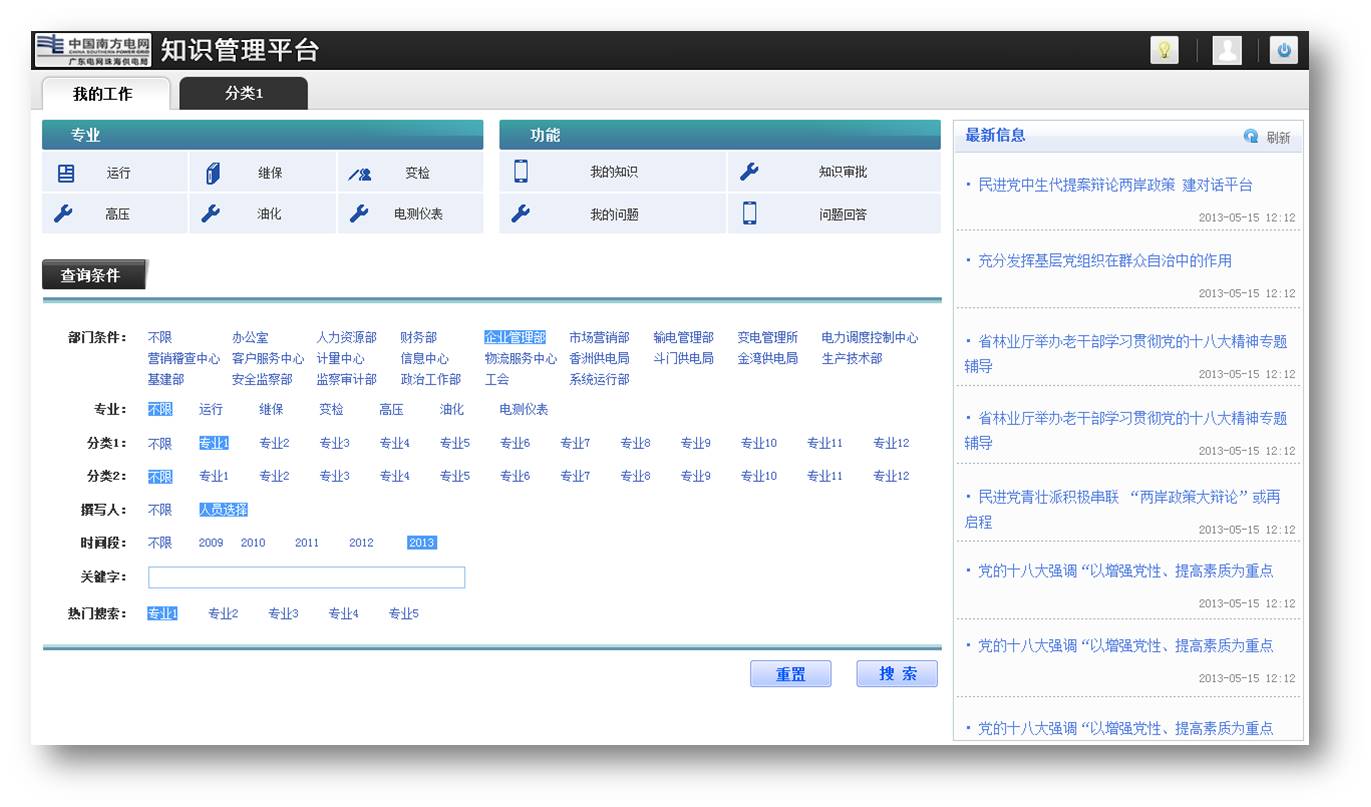This screenshot has height=807, width=1371.
Task: Click the wrench icon beside 我的问题
Action: click(521, 213)
